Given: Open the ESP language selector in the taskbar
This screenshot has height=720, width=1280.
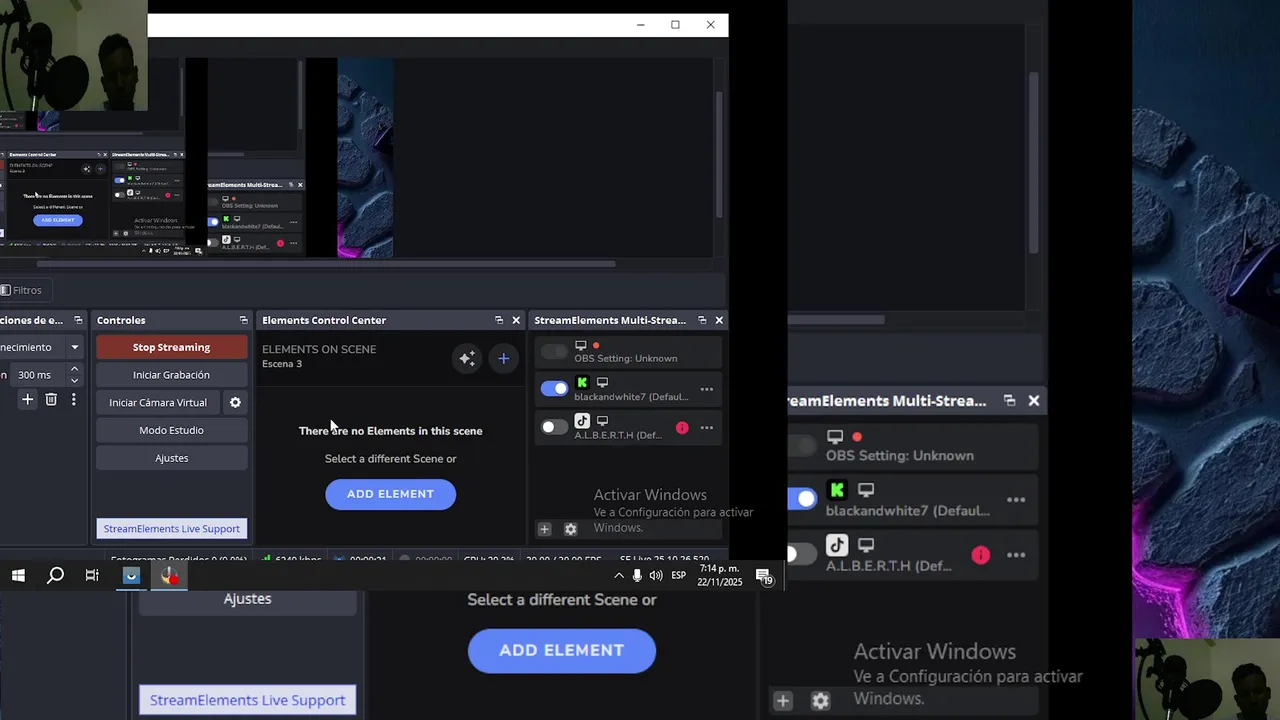Looking at the screenshot, I should 678,575.
